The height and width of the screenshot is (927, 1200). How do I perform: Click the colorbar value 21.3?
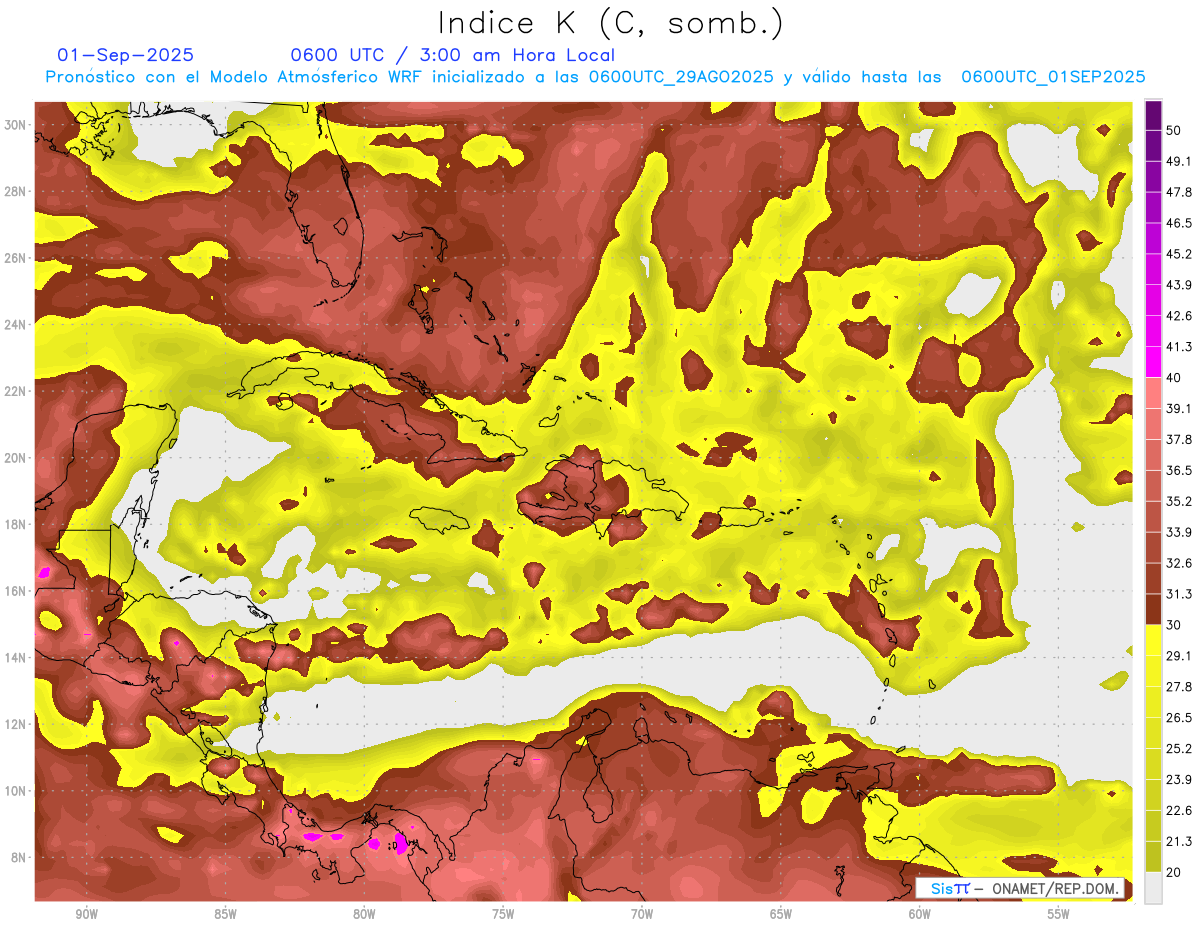click(x=1178, y=842)
